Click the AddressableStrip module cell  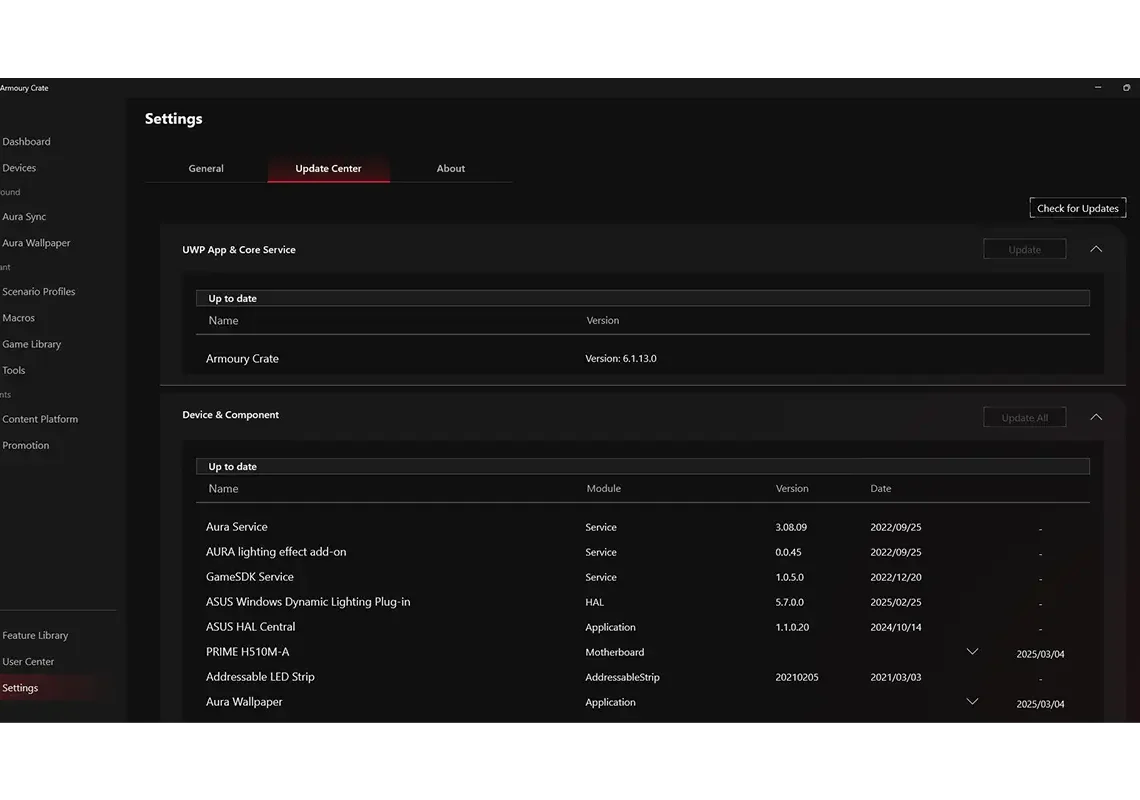pyautogui.click(x=622, y=677)
